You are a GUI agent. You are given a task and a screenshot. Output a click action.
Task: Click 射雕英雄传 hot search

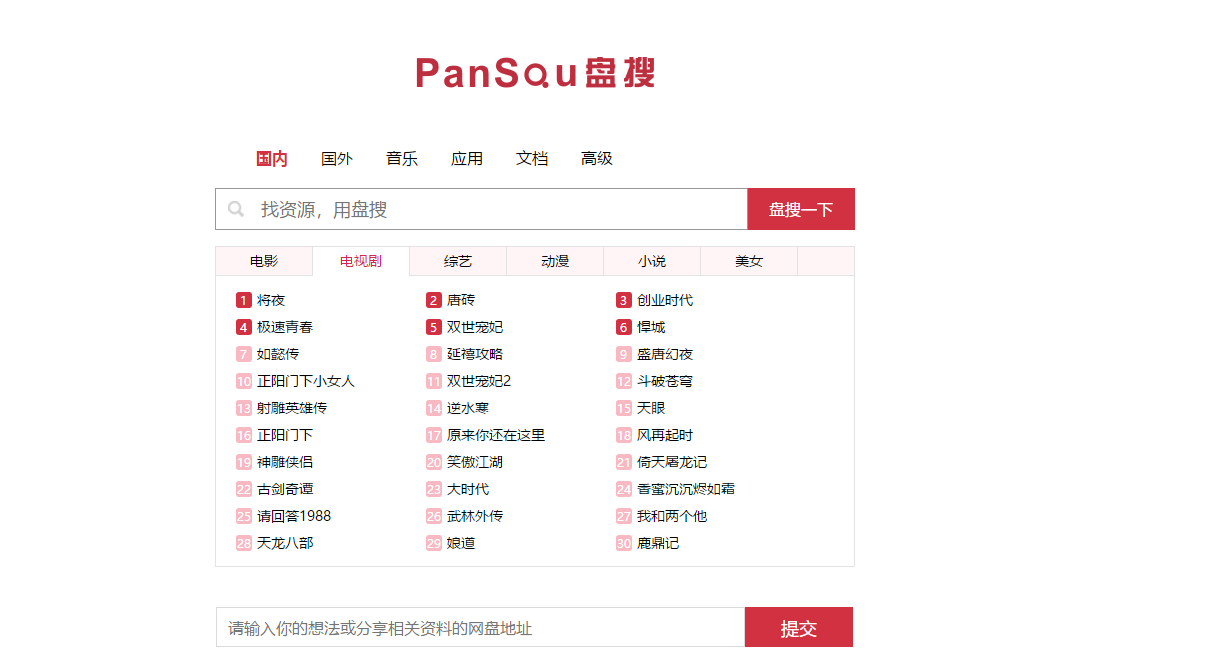click(292, 408)
